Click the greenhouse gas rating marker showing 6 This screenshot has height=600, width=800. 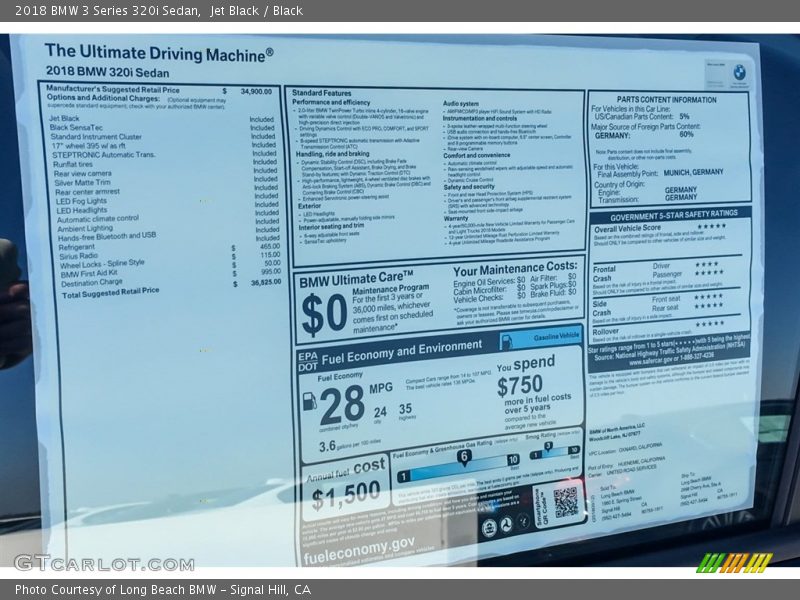click(x=464, y=457)
